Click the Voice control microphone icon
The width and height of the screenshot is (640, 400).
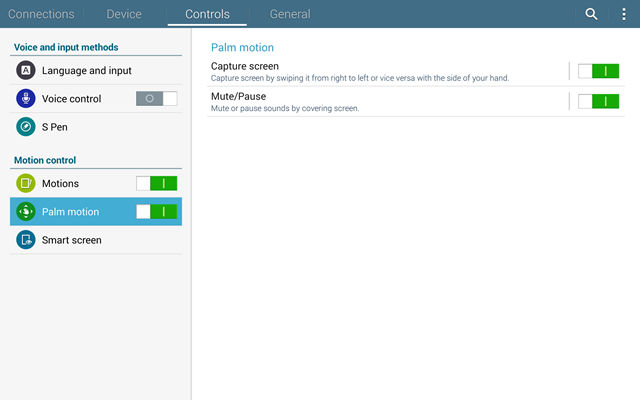[26, 99]
